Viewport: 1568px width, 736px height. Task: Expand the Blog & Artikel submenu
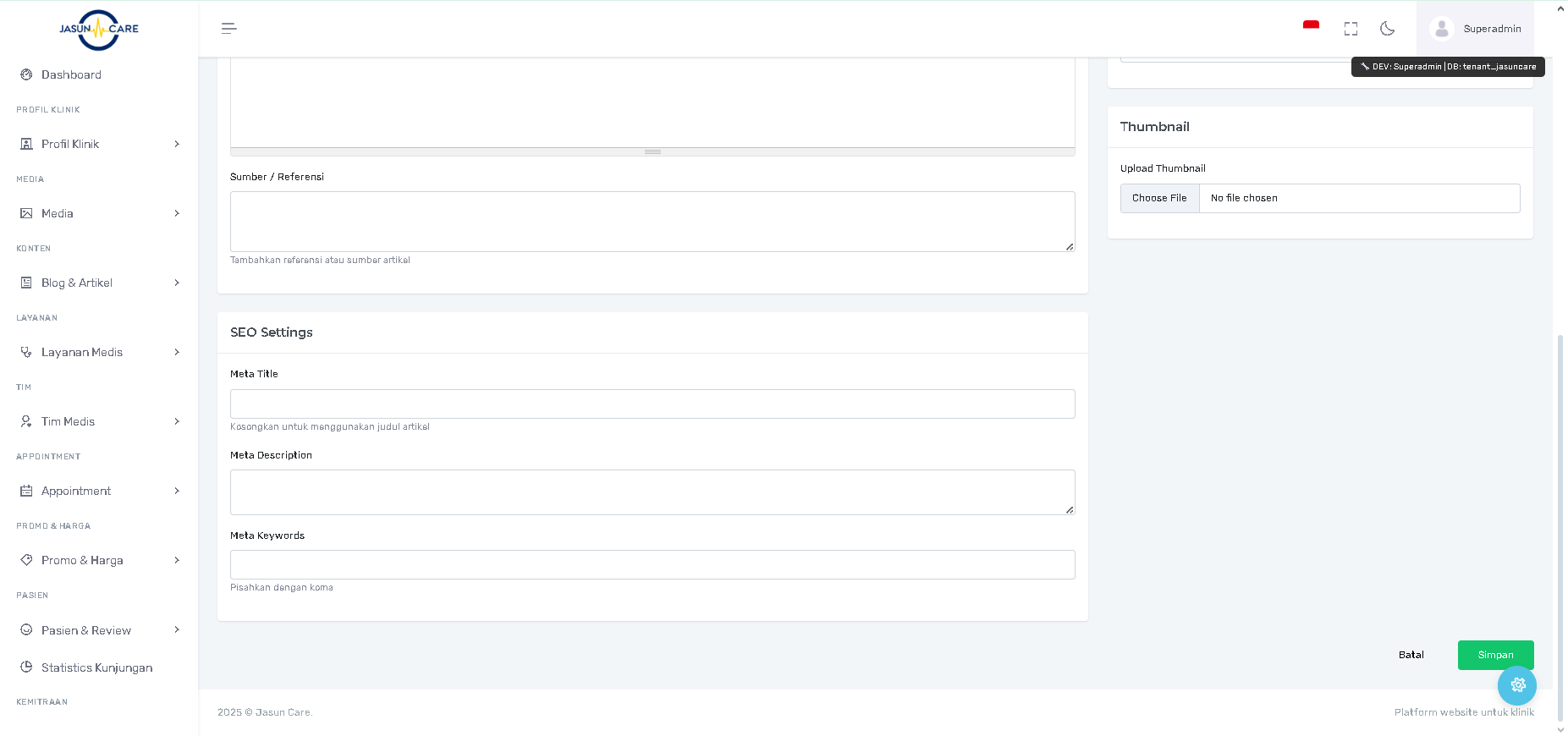177,283
